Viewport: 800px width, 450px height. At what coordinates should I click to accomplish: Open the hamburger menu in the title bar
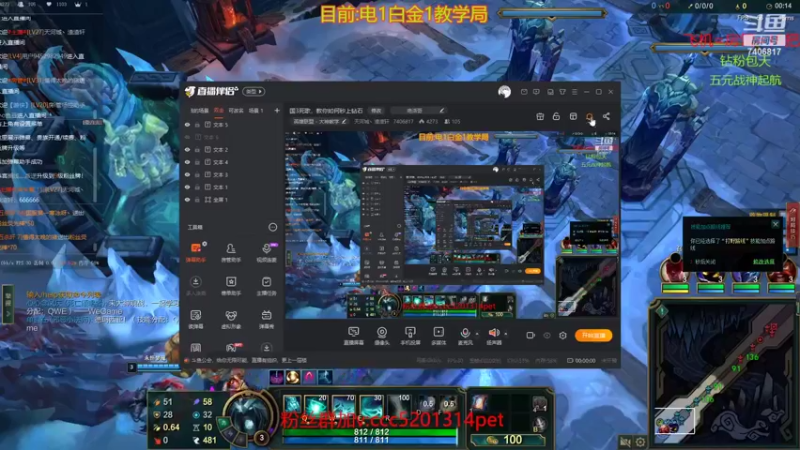pyautogui.click(x=574, y=92)
